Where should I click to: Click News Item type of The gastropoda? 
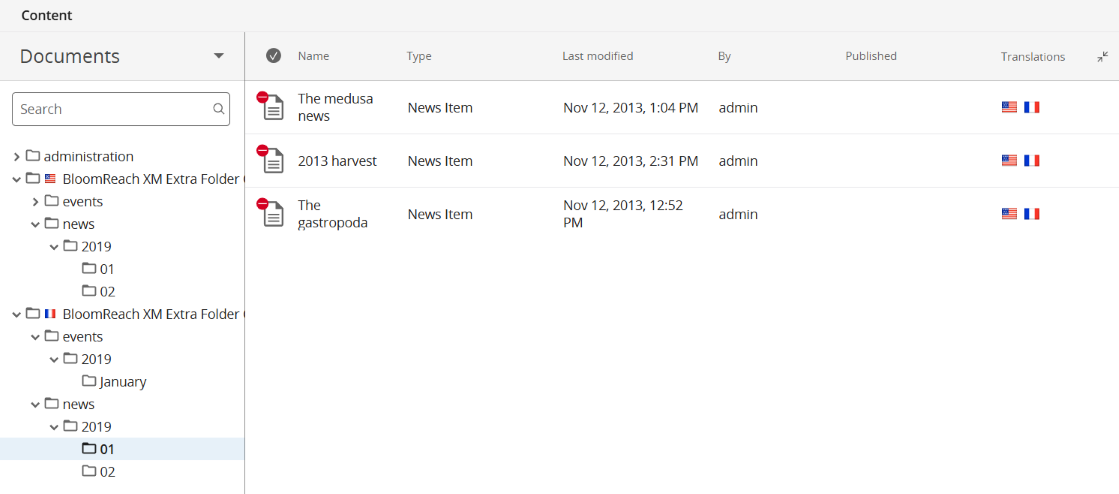point(440,214)
